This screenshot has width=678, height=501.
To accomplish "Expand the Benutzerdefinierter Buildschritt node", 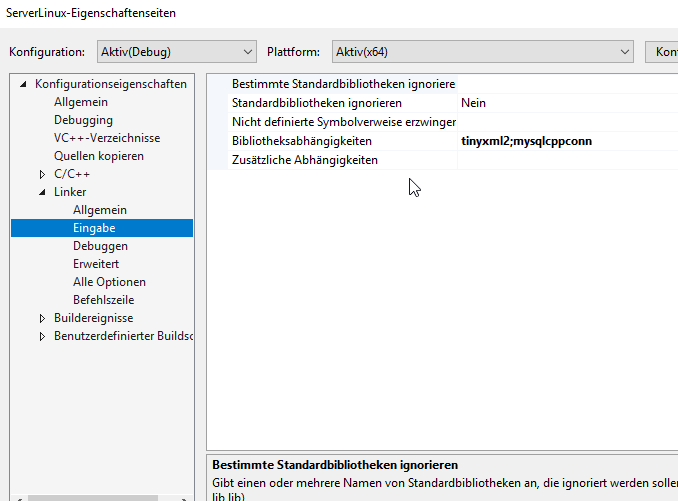I will coord(42,336).
